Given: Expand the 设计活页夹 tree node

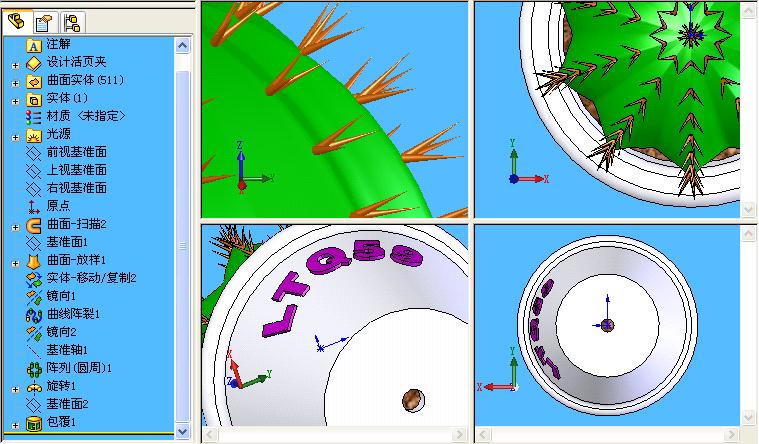Looking at the screenshot, I should click(x=15, y=65).
